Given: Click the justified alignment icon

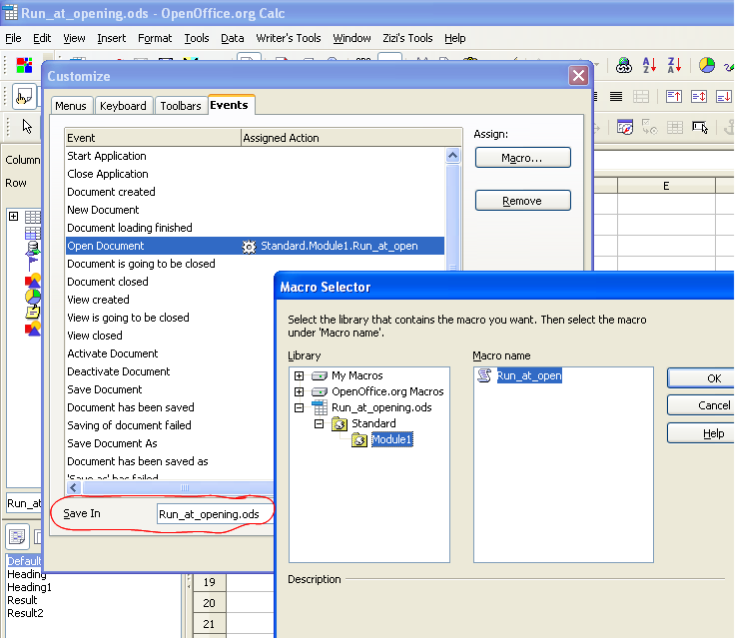Looking at the screenshot, I should tap(616, 97).
